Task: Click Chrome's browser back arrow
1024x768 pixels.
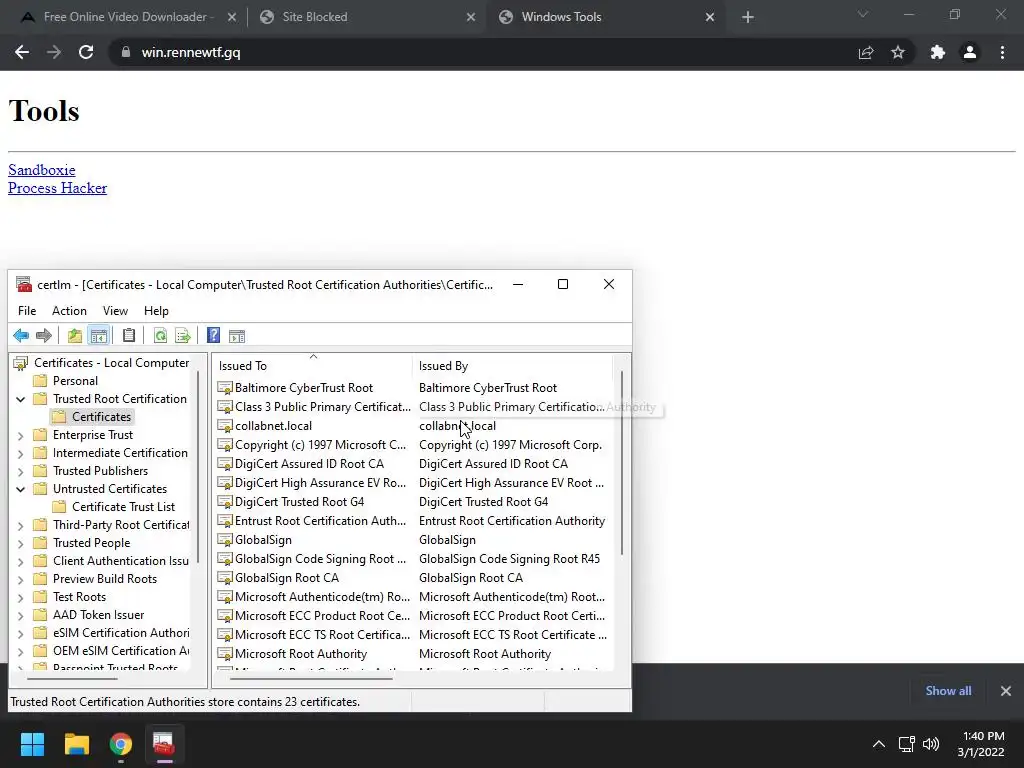Action: pyautogui.click(x=22, y=52)
